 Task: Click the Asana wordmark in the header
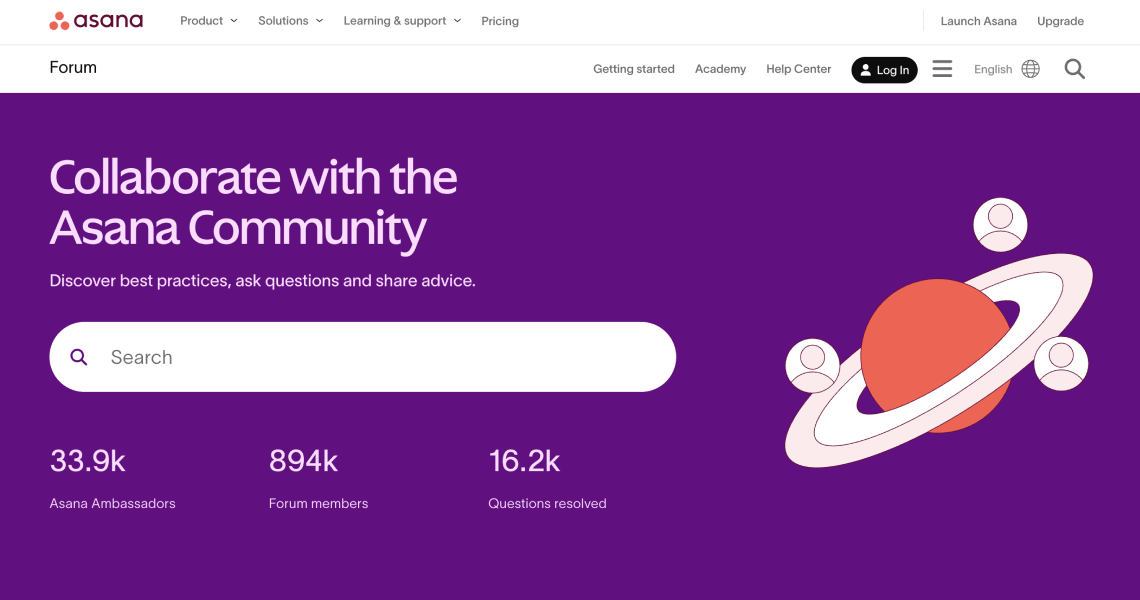click(x=108, y=19)
